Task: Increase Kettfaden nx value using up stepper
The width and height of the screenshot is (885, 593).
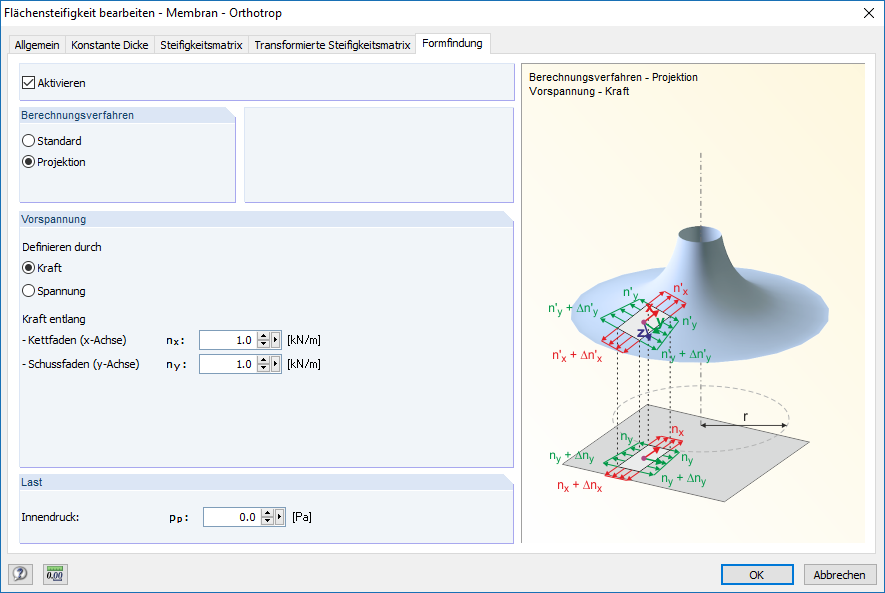Action: coord(264,335)
